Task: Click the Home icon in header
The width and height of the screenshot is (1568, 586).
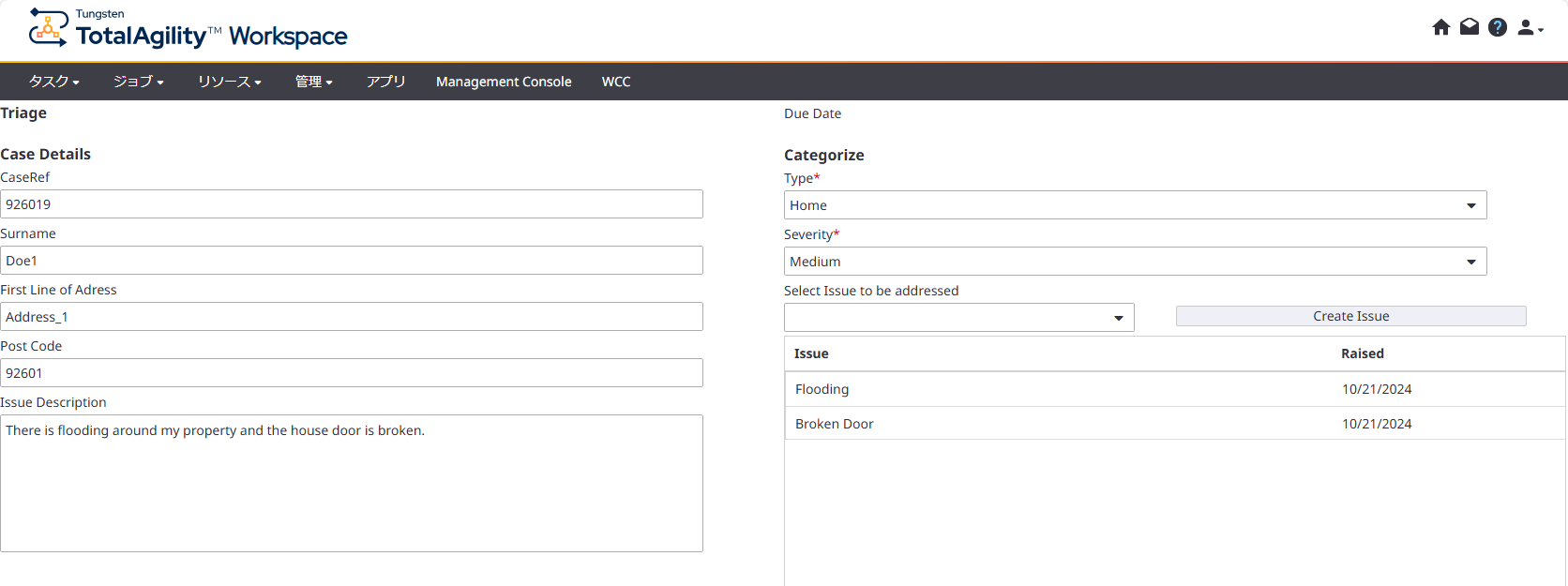Action: [x=1441, y=27]
